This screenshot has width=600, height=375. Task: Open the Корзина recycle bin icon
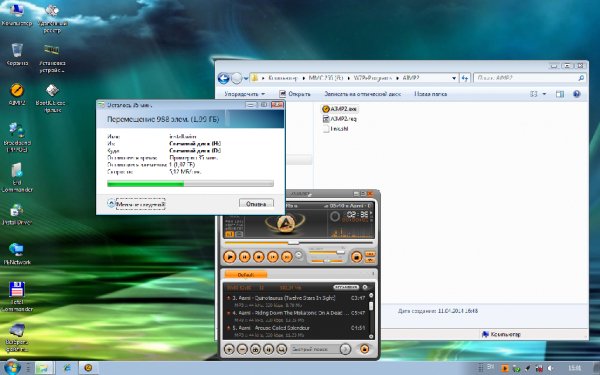pos(17,55)
